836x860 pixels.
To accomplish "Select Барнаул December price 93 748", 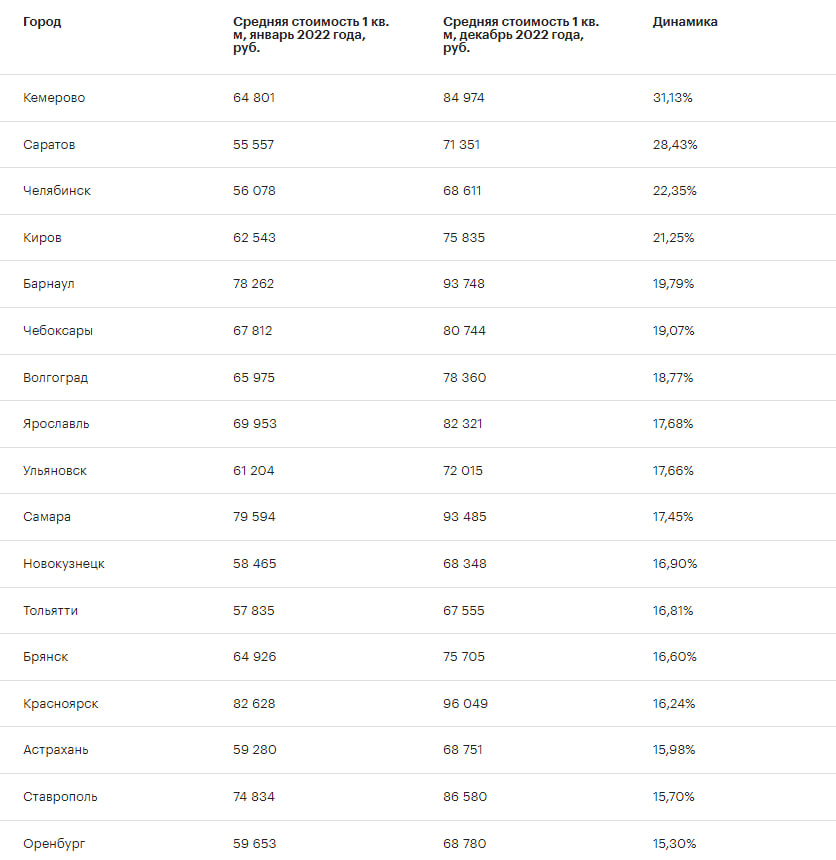I will (464, 284).
